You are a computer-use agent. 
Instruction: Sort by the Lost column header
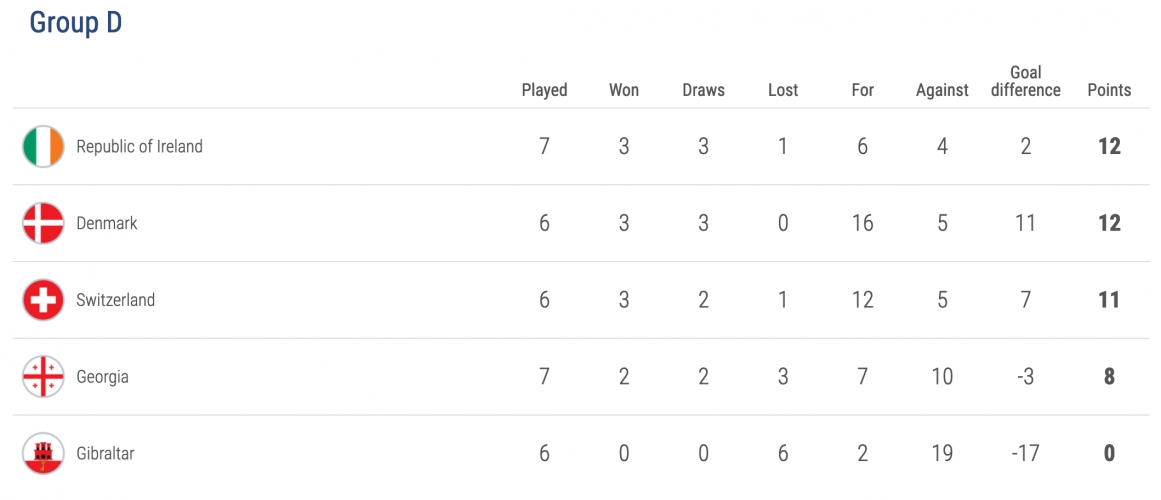pyautogui.click(x=783, y=90)
